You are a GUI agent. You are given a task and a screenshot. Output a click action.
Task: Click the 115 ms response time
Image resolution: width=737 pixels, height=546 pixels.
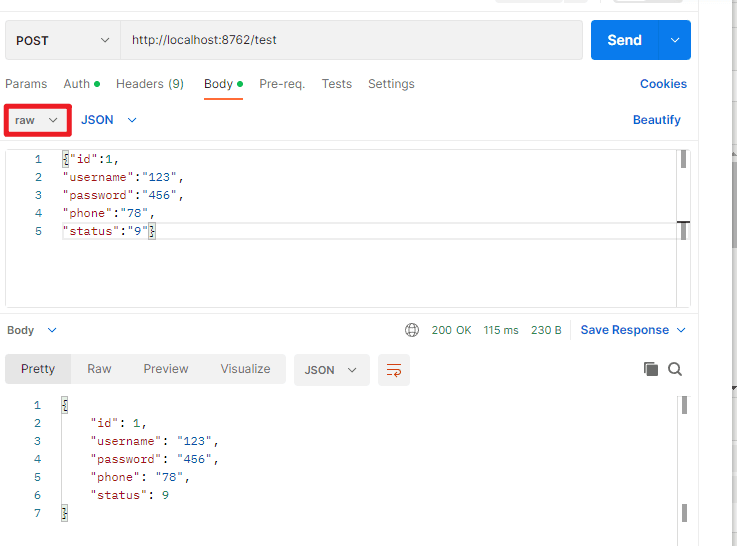501,330
